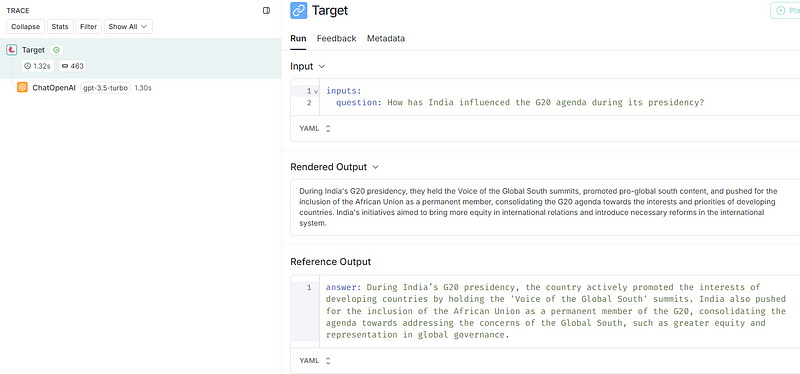Switch to the Metadata tab
The height and width of the screenshot is (374, 800).
tap(386, 38)
